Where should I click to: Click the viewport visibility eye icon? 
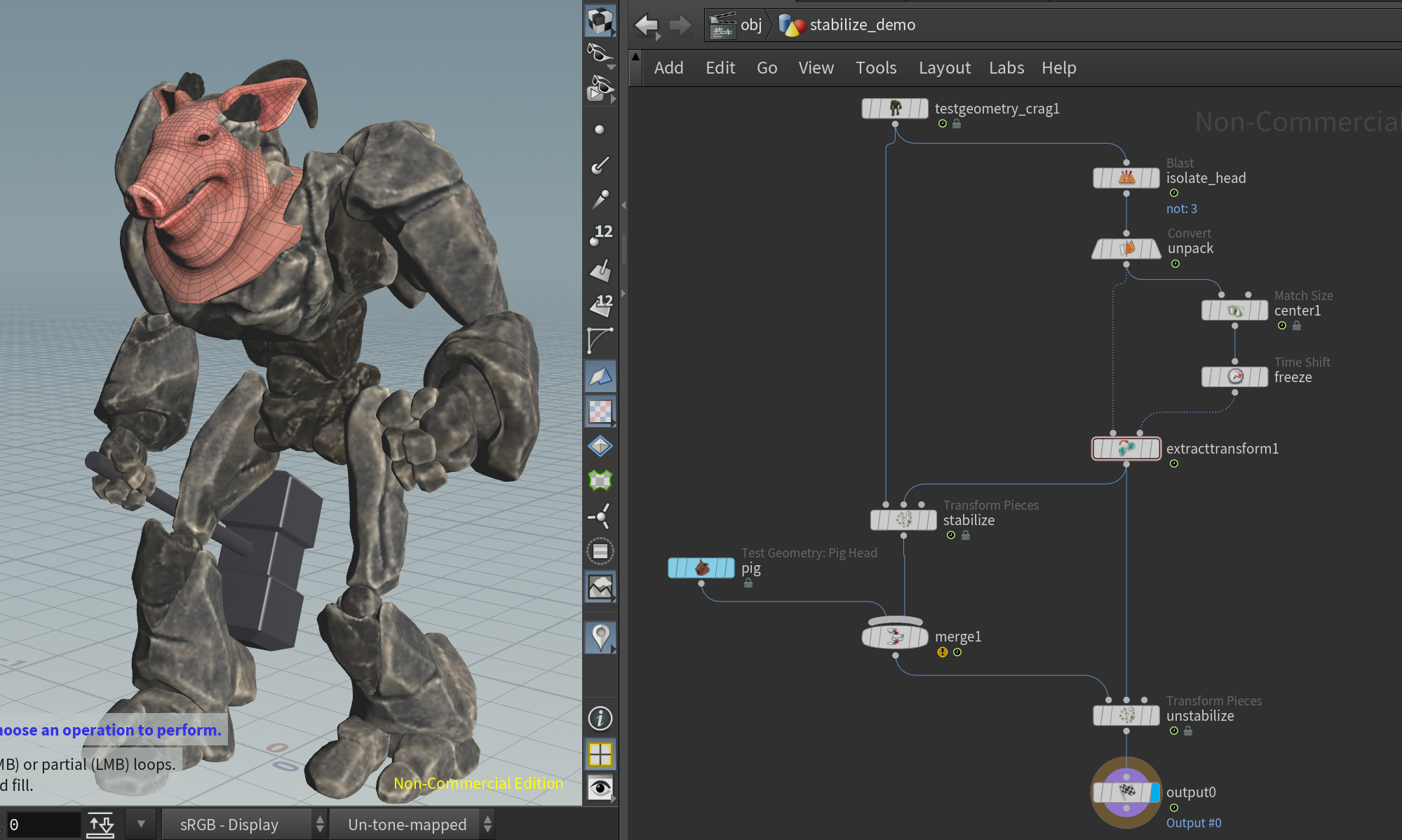pyautogui.click(x=600, y=788)
